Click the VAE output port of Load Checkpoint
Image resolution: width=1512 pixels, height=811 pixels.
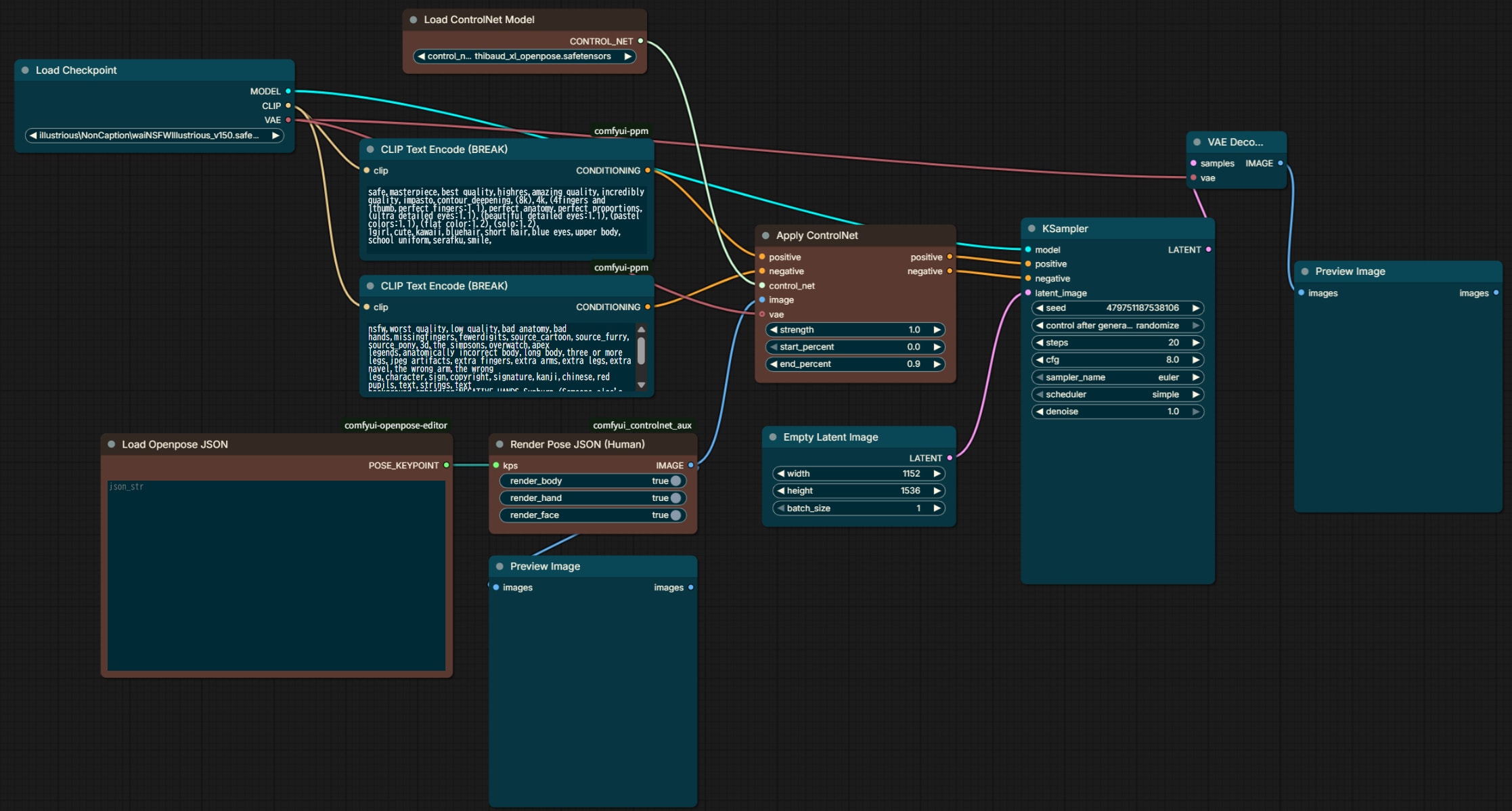(x=288, y=120)
